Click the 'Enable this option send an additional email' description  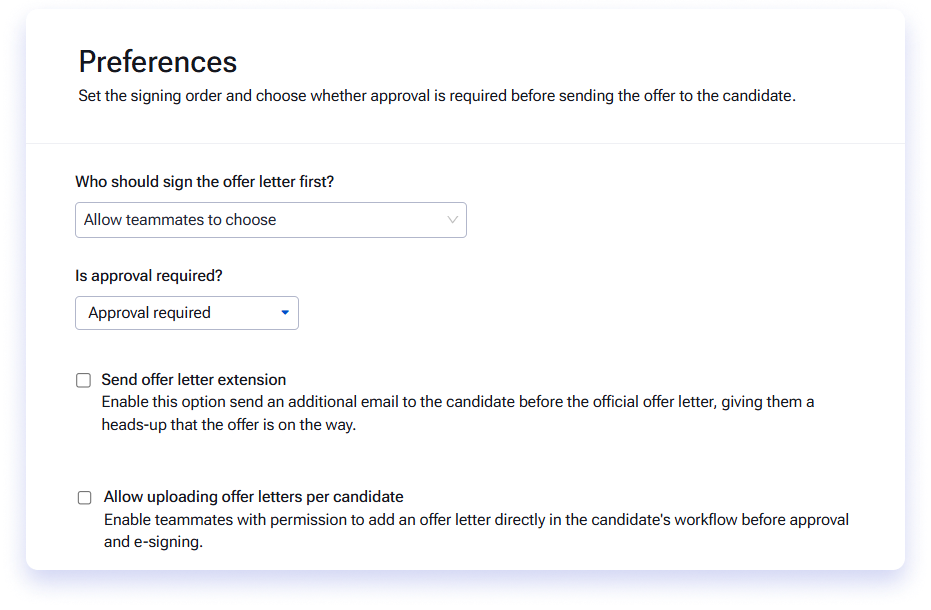(458, 402)
